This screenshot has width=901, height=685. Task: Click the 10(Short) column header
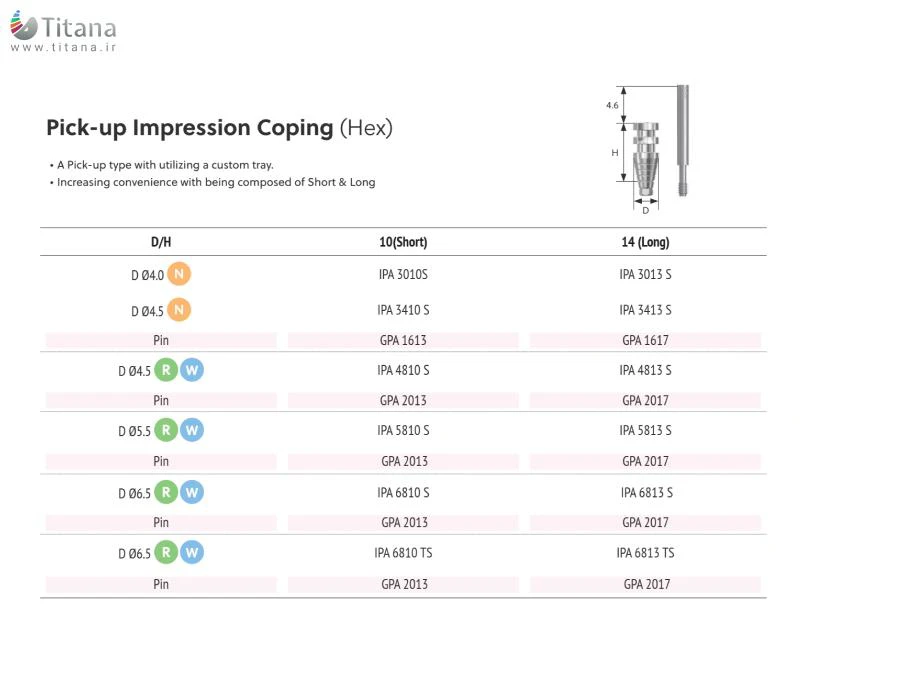coord(403,242)
